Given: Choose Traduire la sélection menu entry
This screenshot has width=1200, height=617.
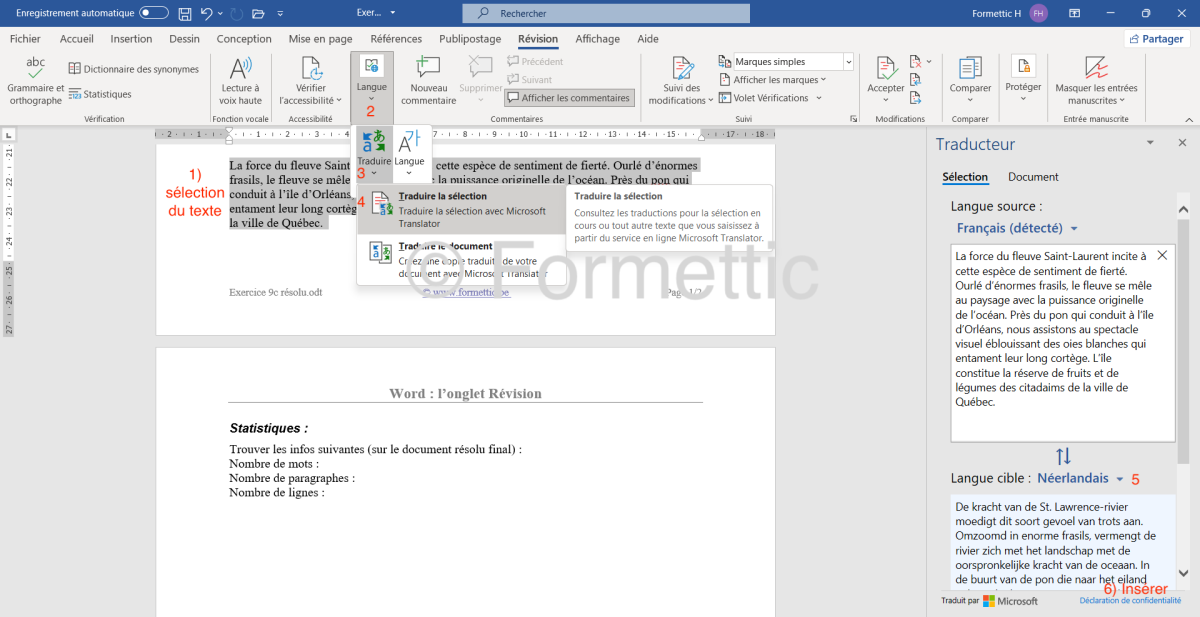Looking at the screenshot, I should click(460, 204).
